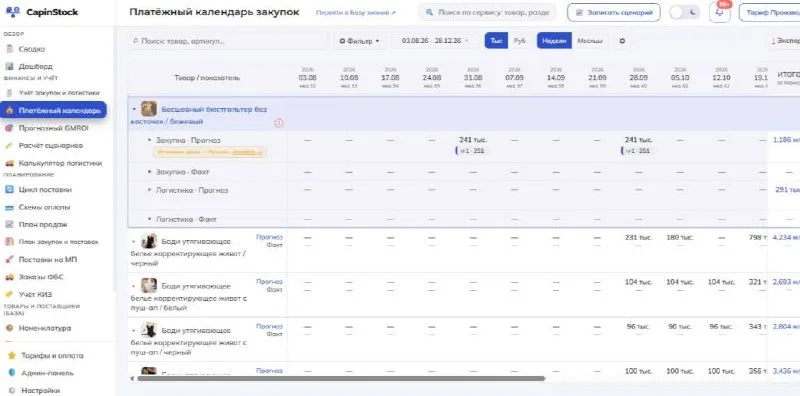The height and width of the screenshot is (396, 800).
Task: Click the 251 chip under 31.08 column
Action: coord(473,151)
